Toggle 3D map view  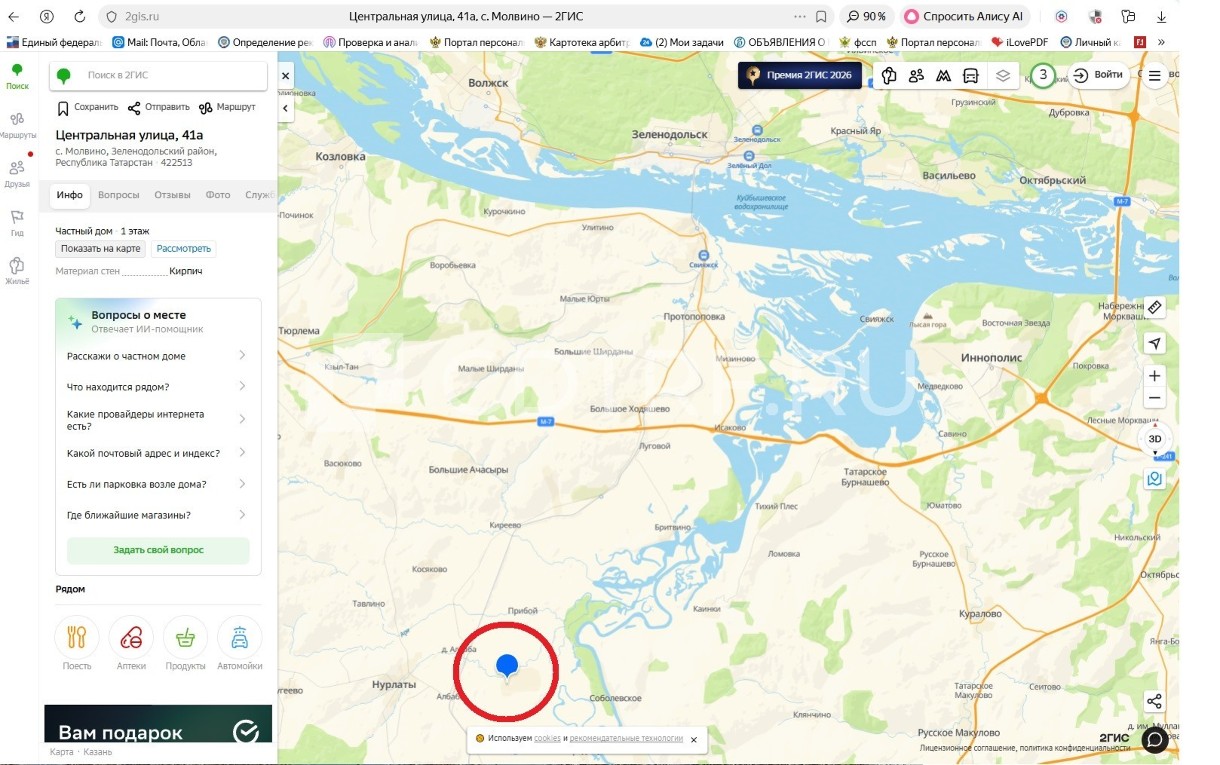click(1155, 439)
